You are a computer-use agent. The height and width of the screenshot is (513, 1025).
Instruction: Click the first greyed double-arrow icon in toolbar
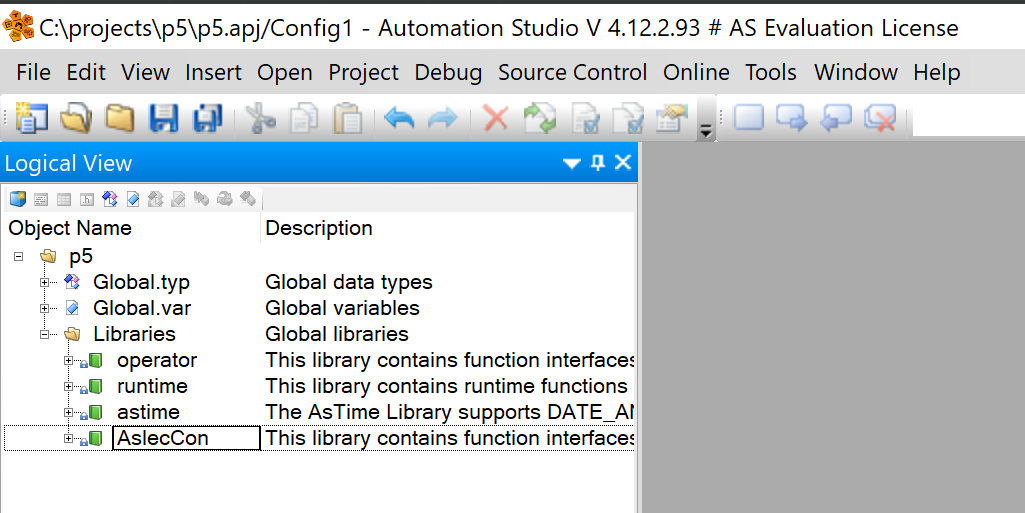201,199
